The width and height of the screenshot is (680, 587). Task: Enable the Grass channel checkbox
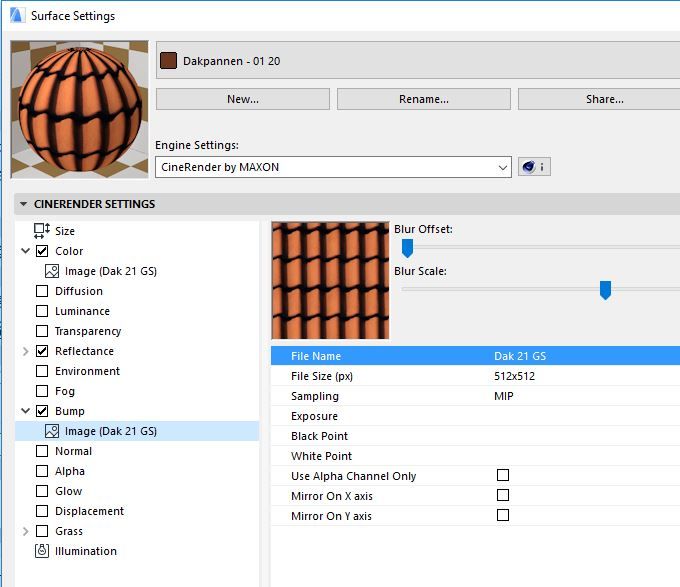point(42,531)
